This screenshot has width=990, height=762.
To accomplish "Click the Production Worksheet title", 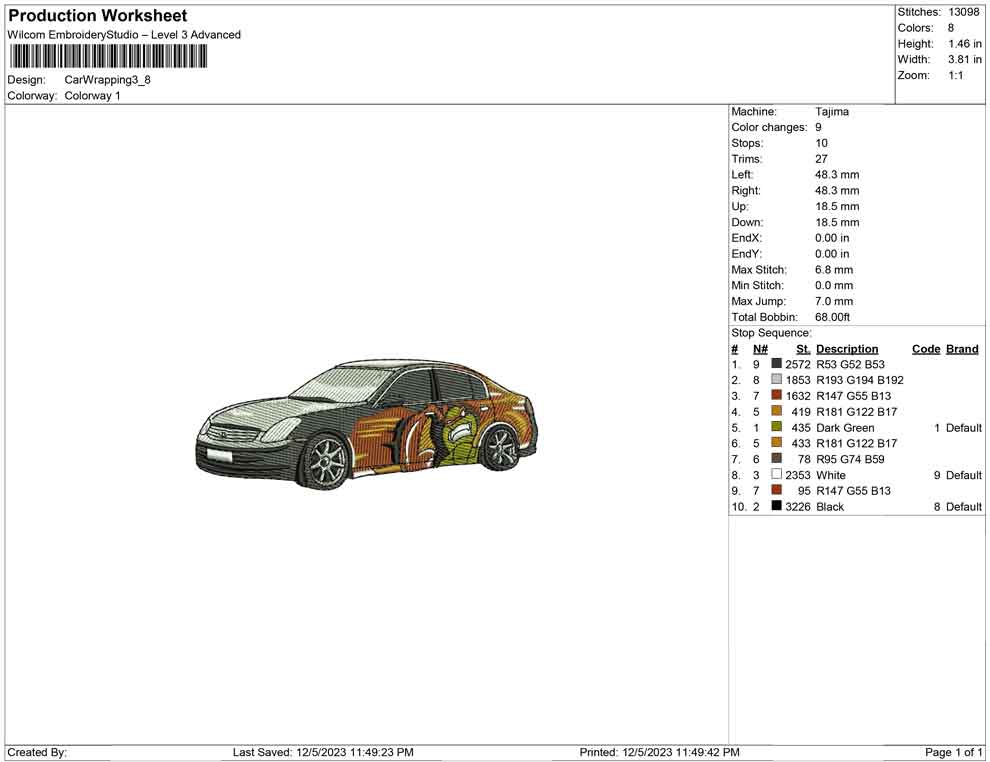I will click(98, 16).
